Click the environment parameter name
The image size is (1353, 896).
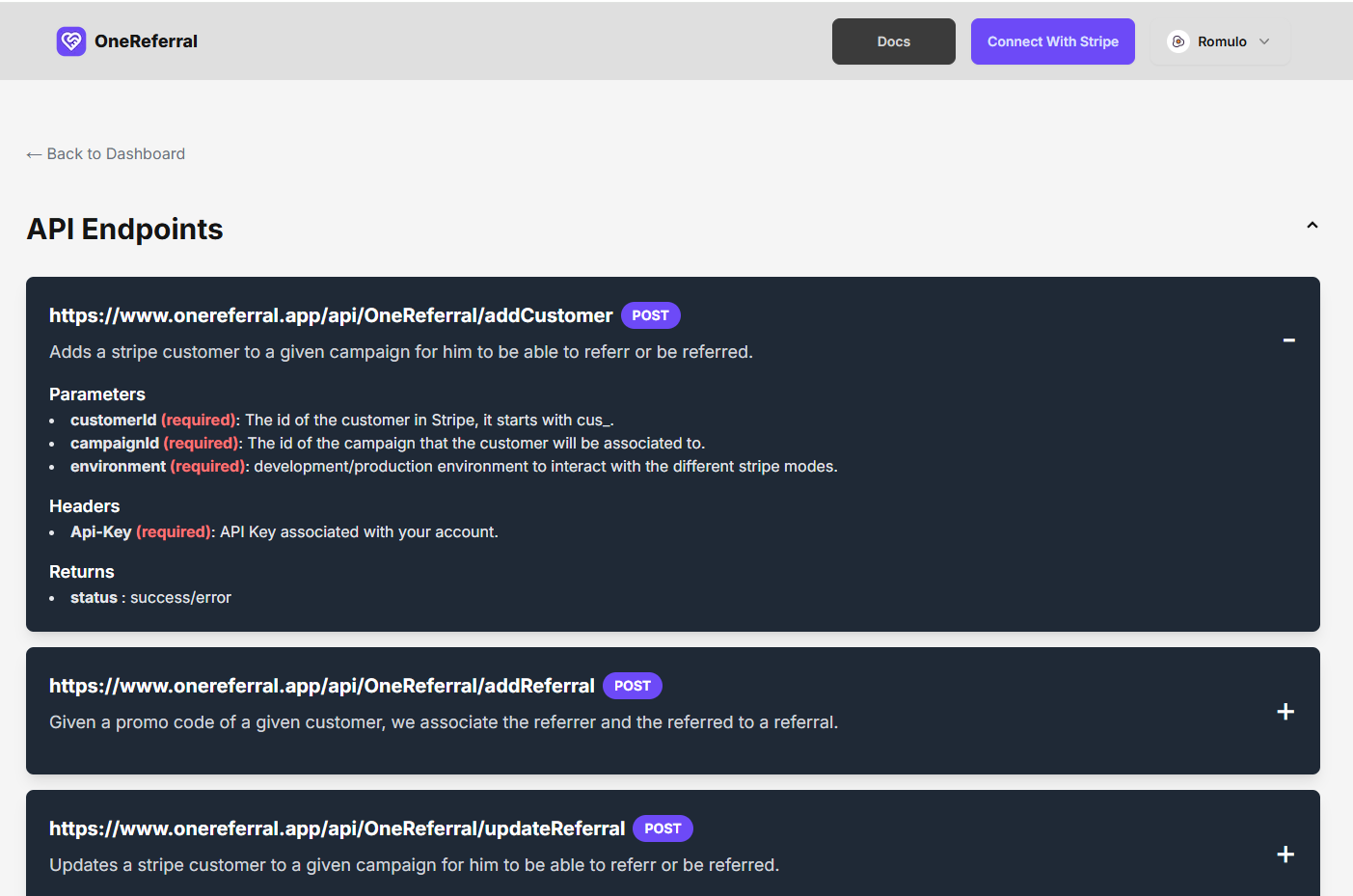(x=118, y=467)
